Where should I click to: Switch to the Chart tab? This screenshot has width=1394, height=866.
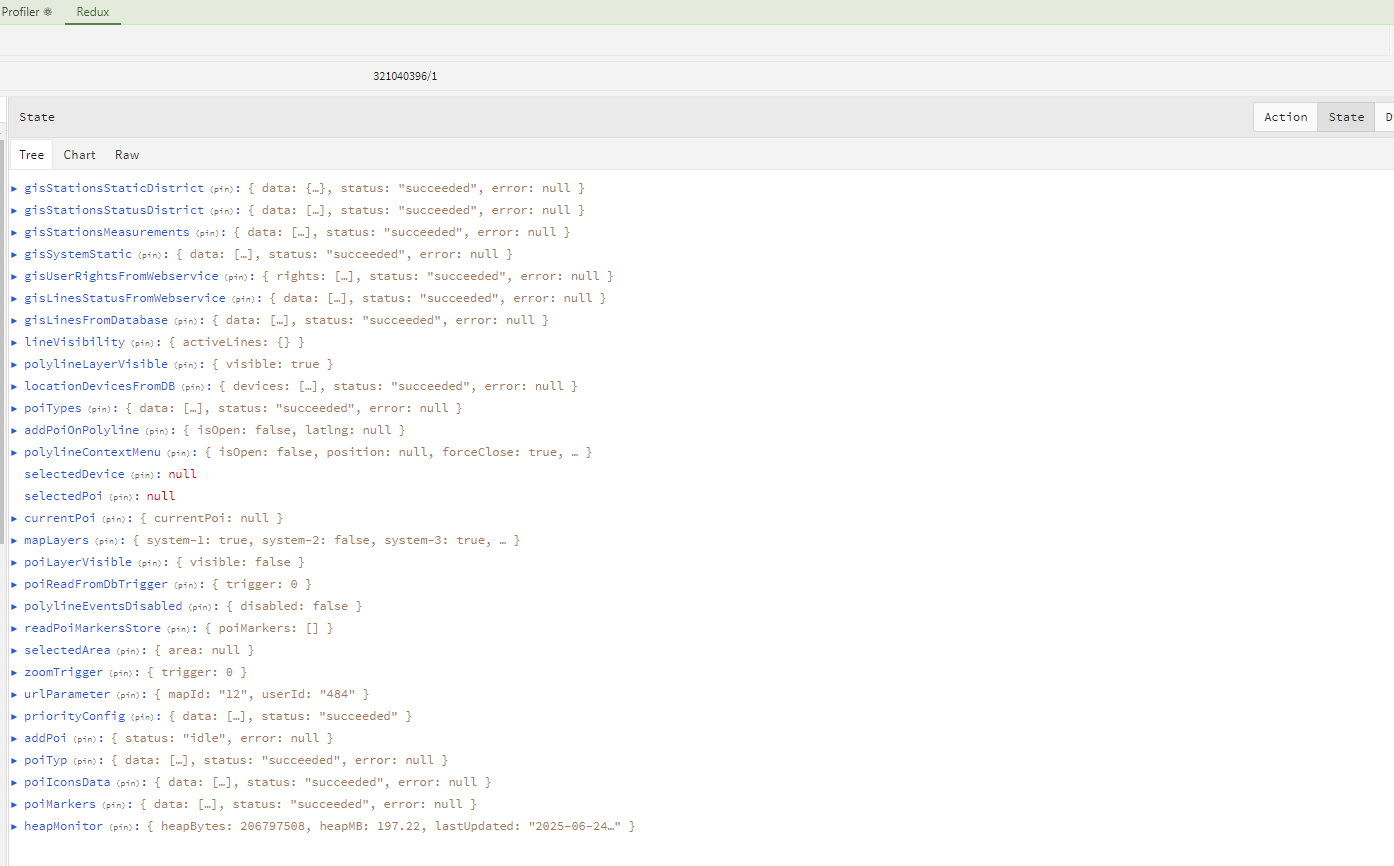click(79, 155)
